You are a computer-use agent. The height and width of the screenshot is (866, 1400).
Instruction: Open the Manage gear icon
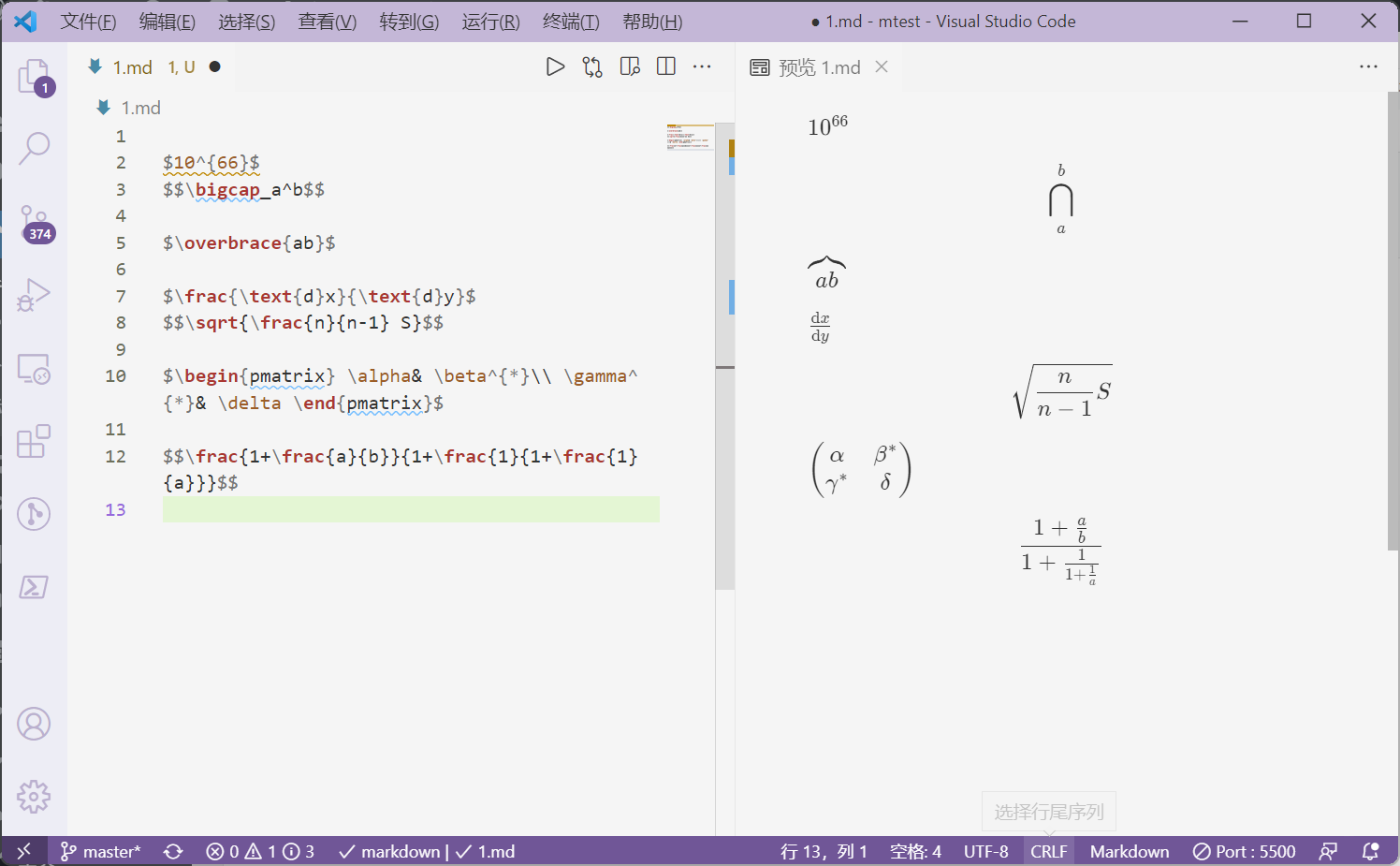click(34, 797)
